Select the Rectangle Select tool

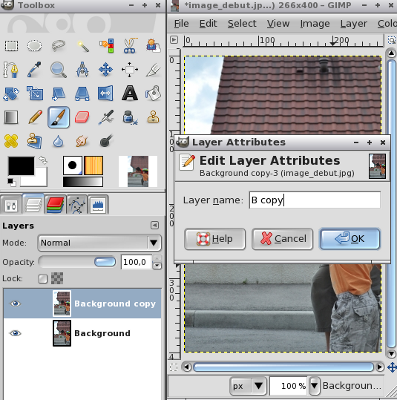11,46
